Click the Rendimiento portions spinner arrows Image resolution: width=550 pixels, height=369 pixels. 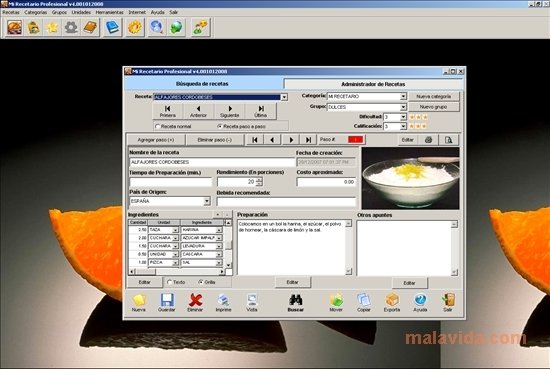(259, 182)
